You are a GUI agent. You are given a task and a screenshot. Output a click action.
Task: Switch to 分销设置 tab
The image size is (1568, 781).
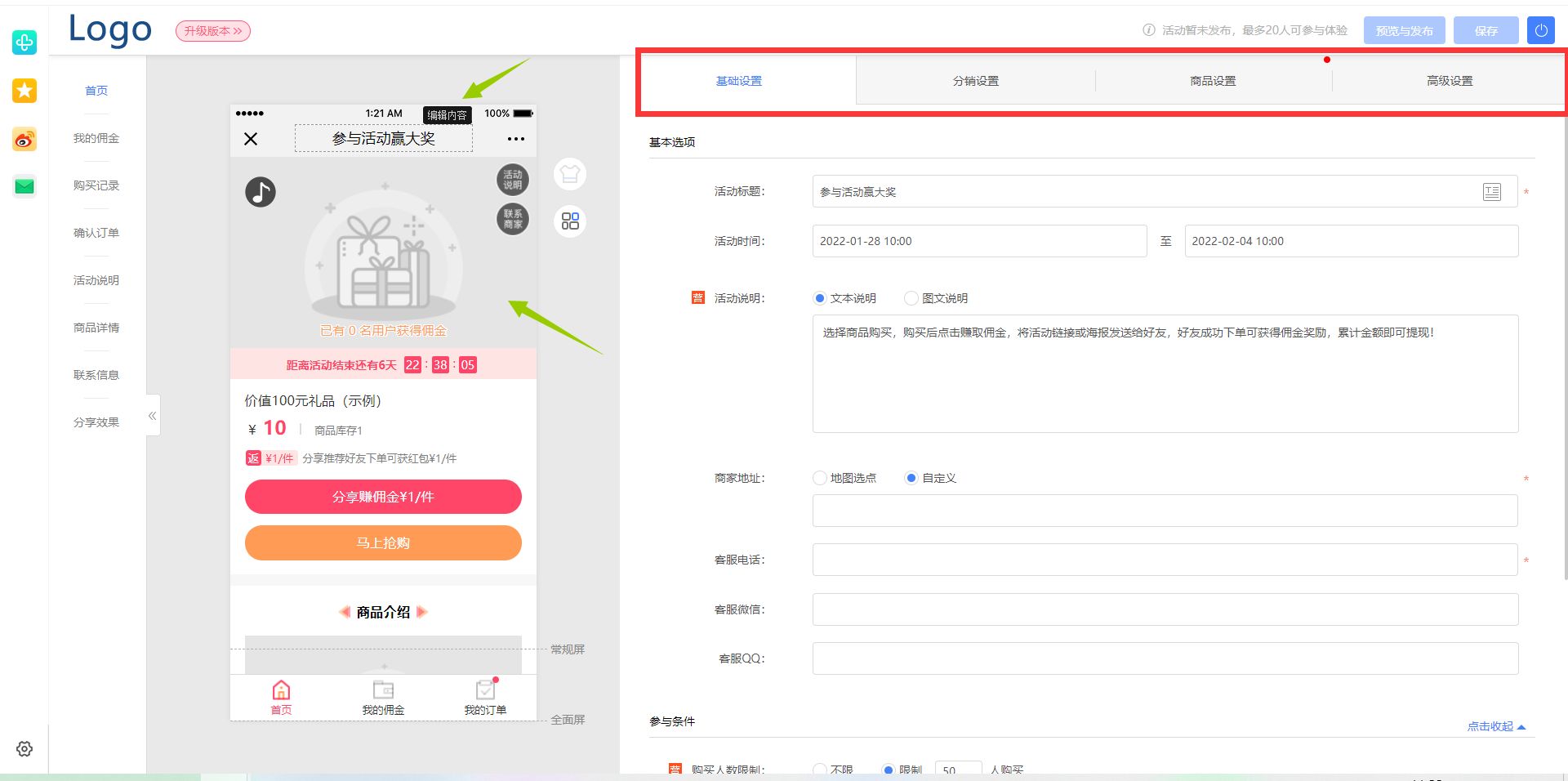pos(976,81)
